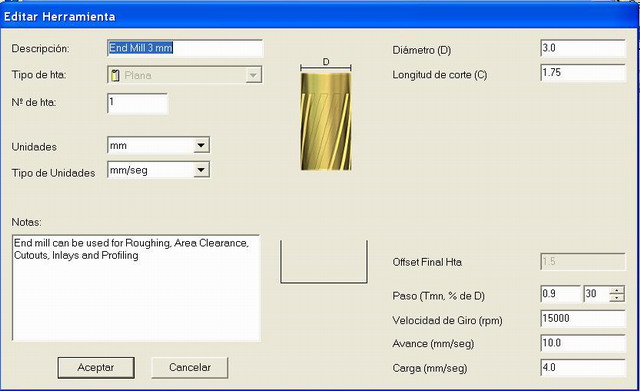The image size is (640, 391).
Task: Click the Carga (mm/seg) field
Action: coord(583,367)
